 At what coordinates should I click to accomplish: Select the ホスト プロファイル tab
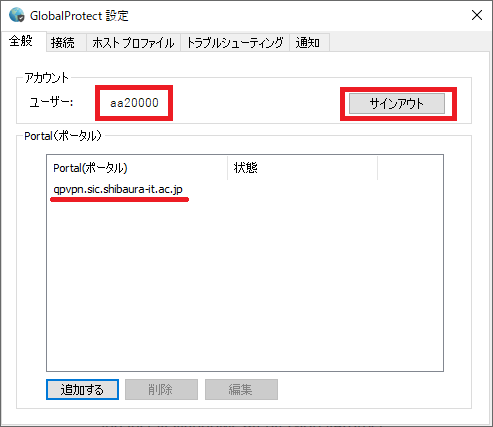pos(133,43)
